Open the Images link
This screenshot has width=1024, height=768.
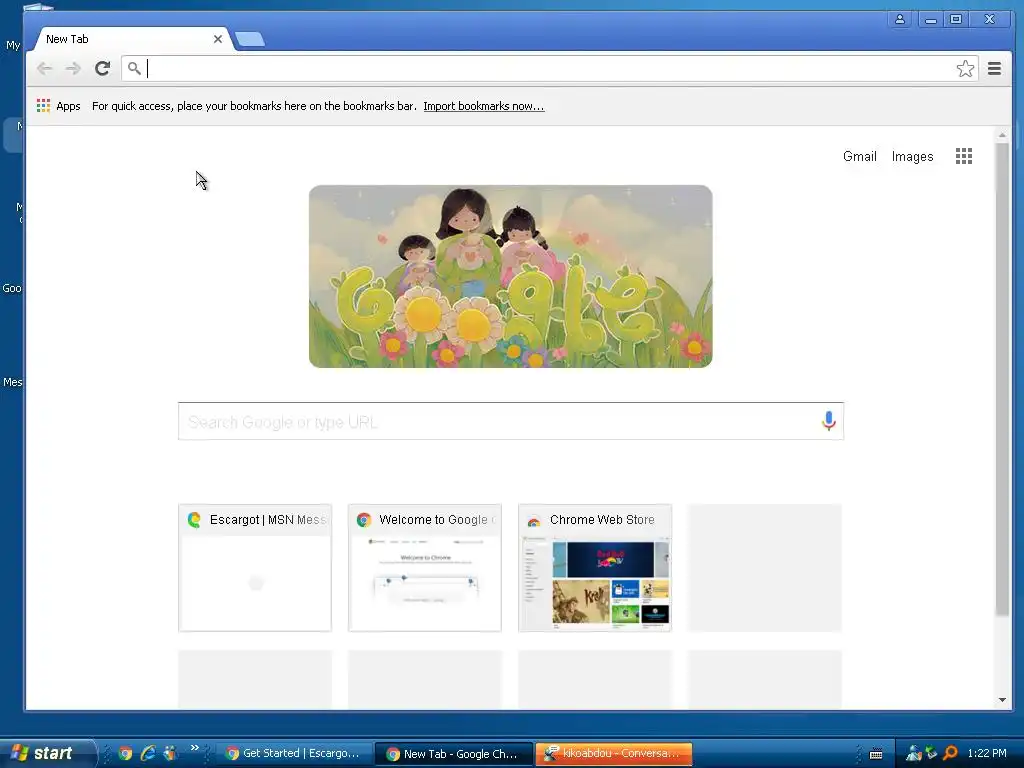click(912, 157)
